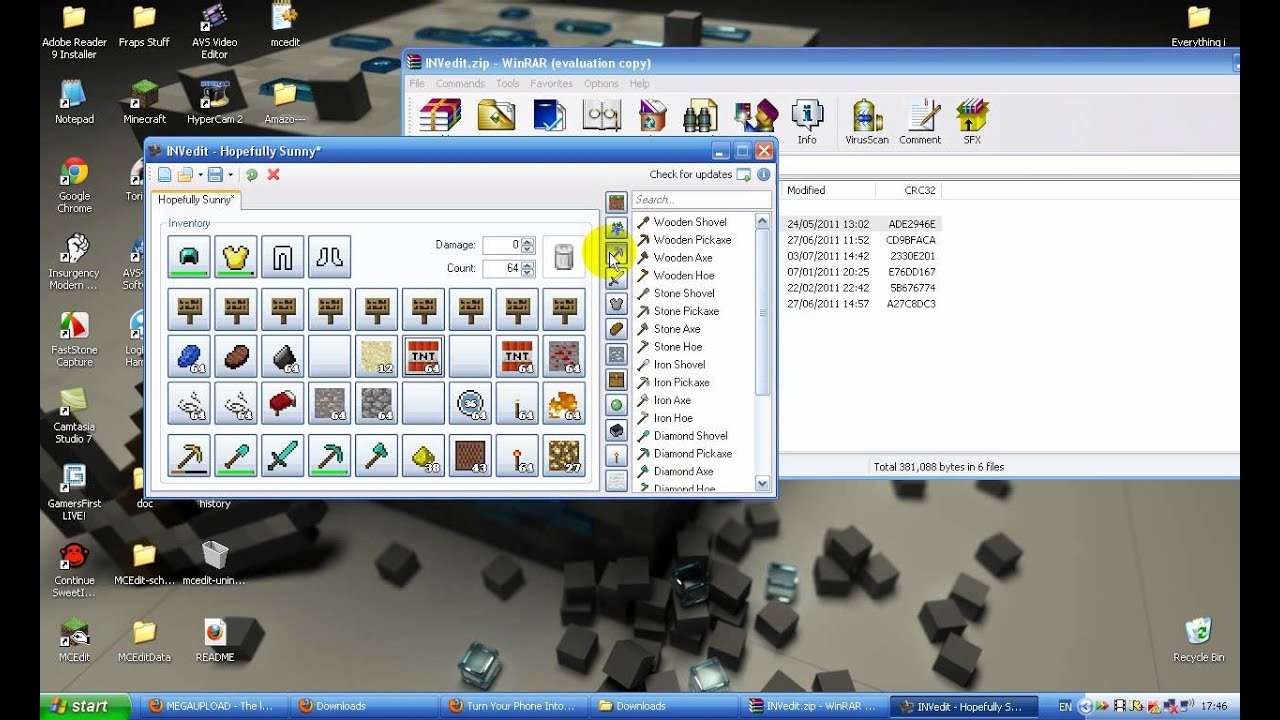Click the WinRAR Add archive books icon
Viewport: 1280px width, 720px height.
[x=440, y=115]
